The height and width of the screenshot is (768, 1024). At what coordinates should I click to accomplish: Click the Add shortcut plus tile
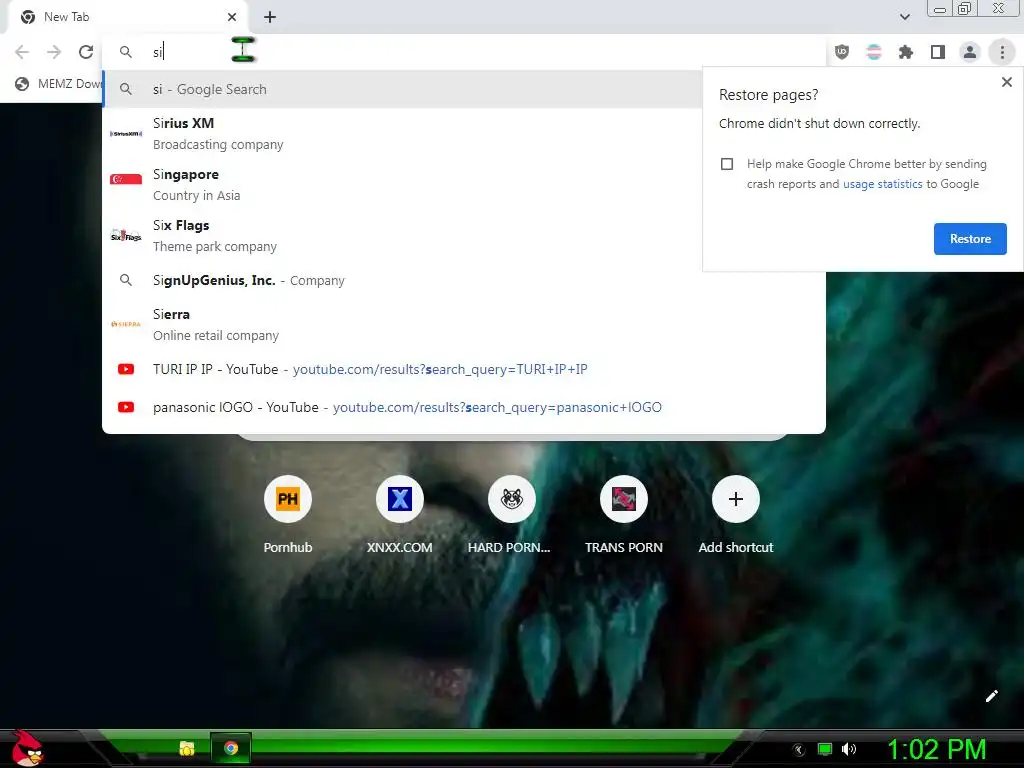click(x=736, y=515)
